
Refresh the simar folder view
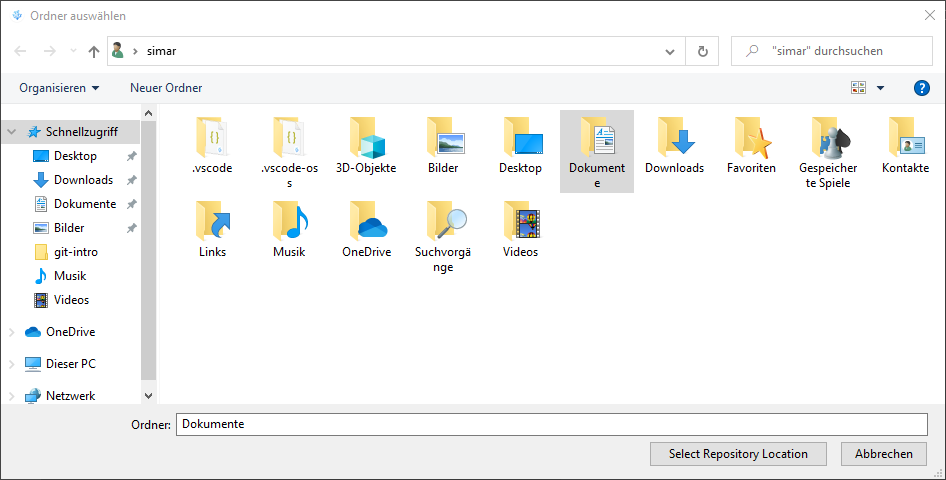pyautogui.click(x=702, y=51)
